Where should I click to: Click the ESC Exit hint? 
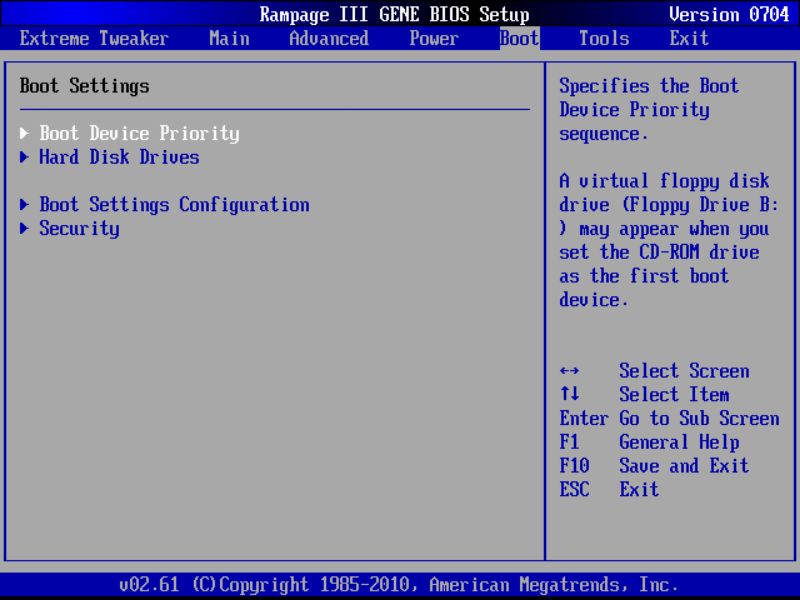click(x=609, y=489)
